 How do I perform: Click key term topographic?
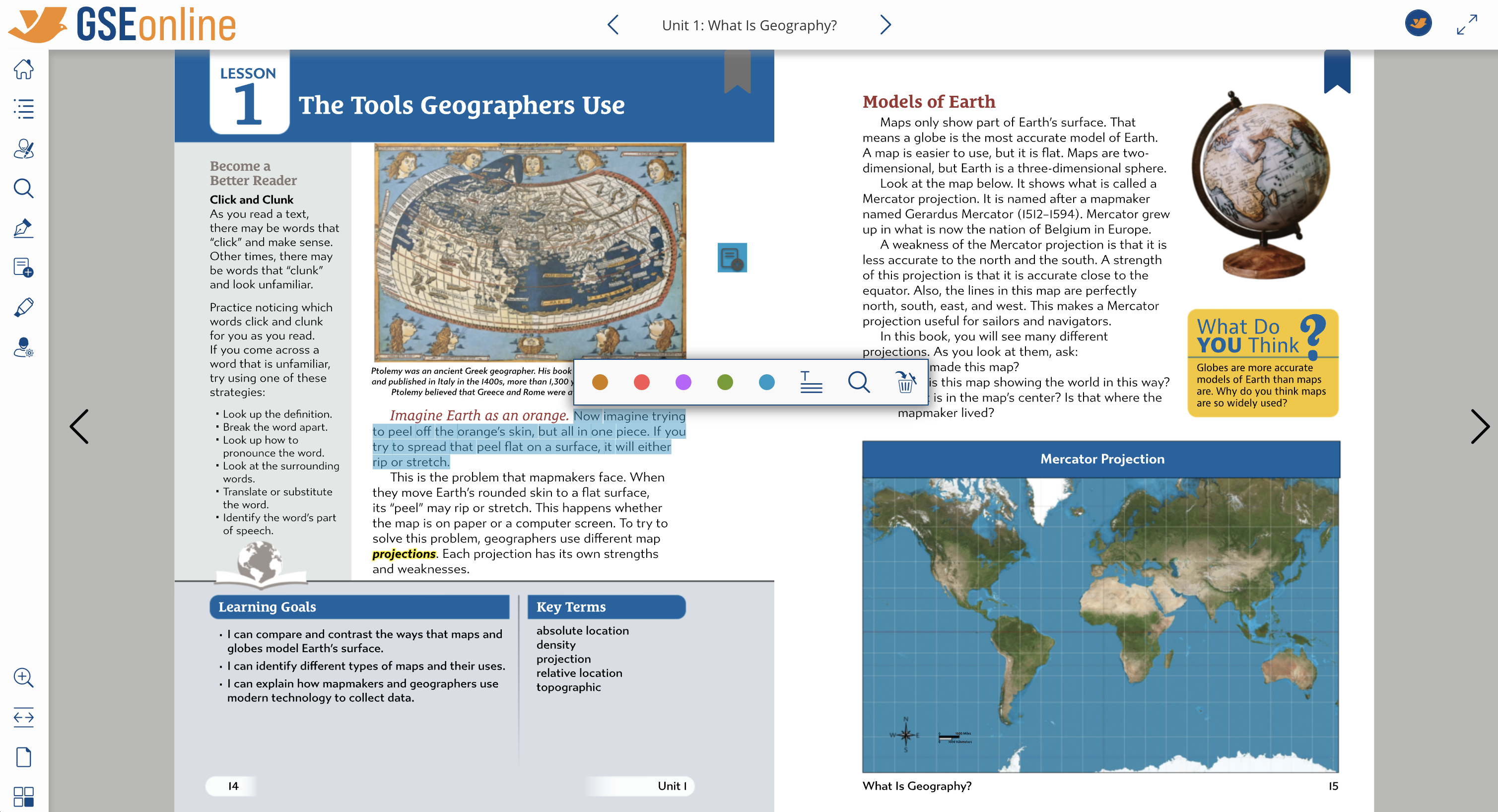click(568, 687)
